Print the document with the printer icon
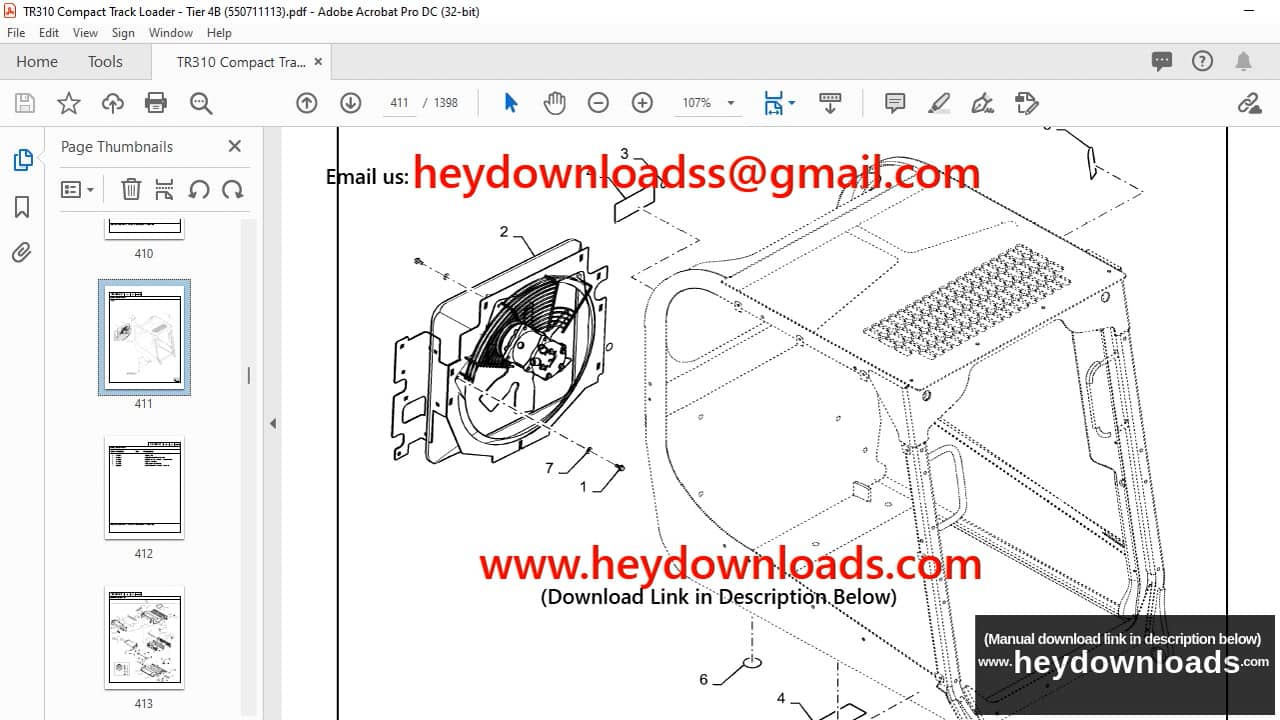This screenshot has width=1280, height=720. [156, 103]
